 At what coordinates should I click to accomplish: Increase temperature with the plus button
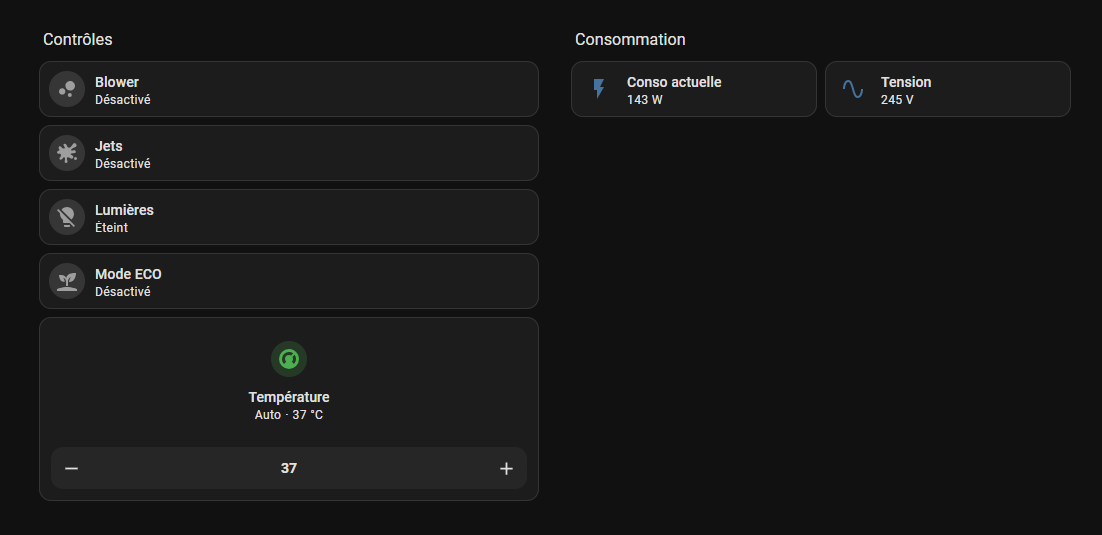tap(506, 468)
